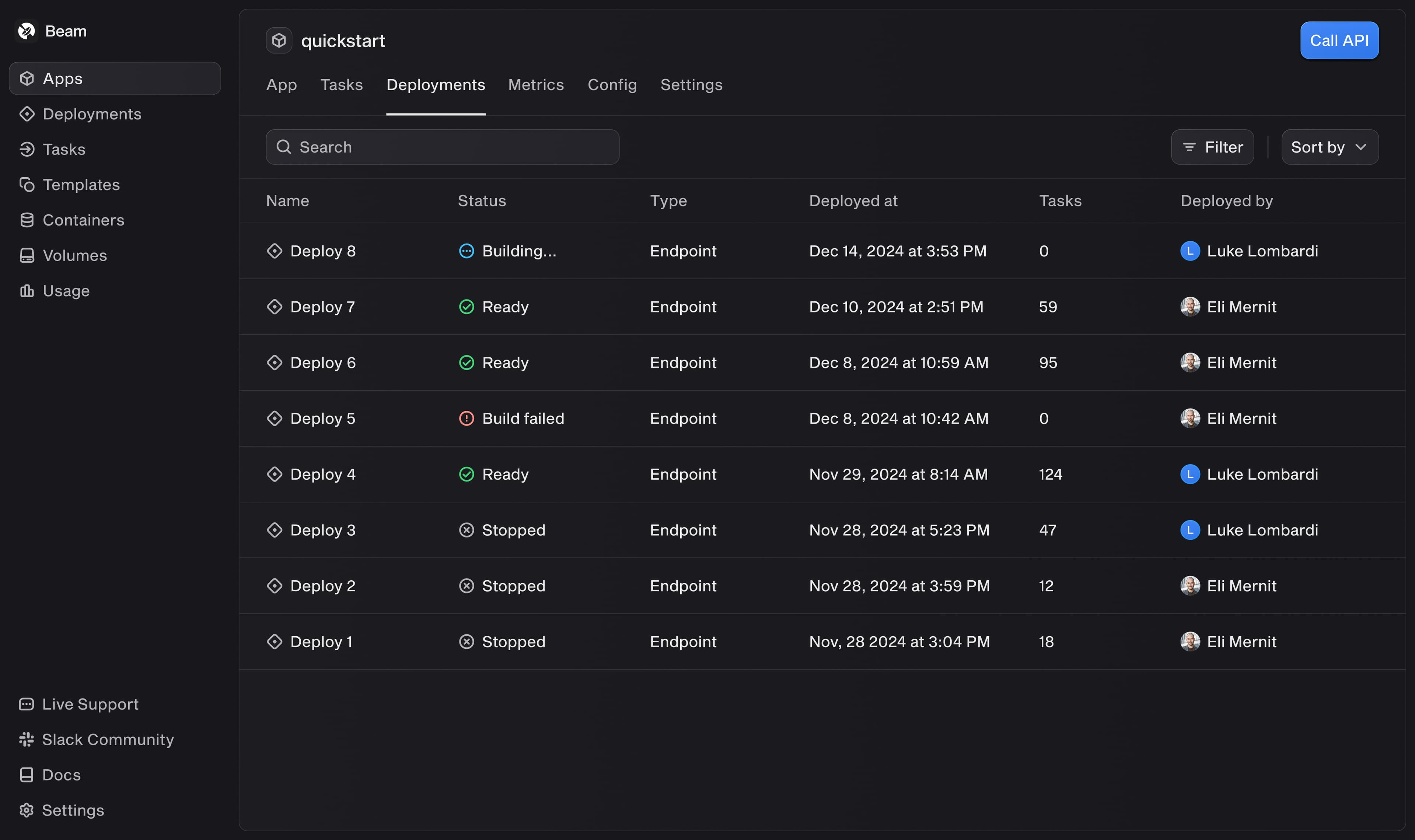1415x840 pixels.
Task: Switch to the Metrics tab
Action: [535, 85]
